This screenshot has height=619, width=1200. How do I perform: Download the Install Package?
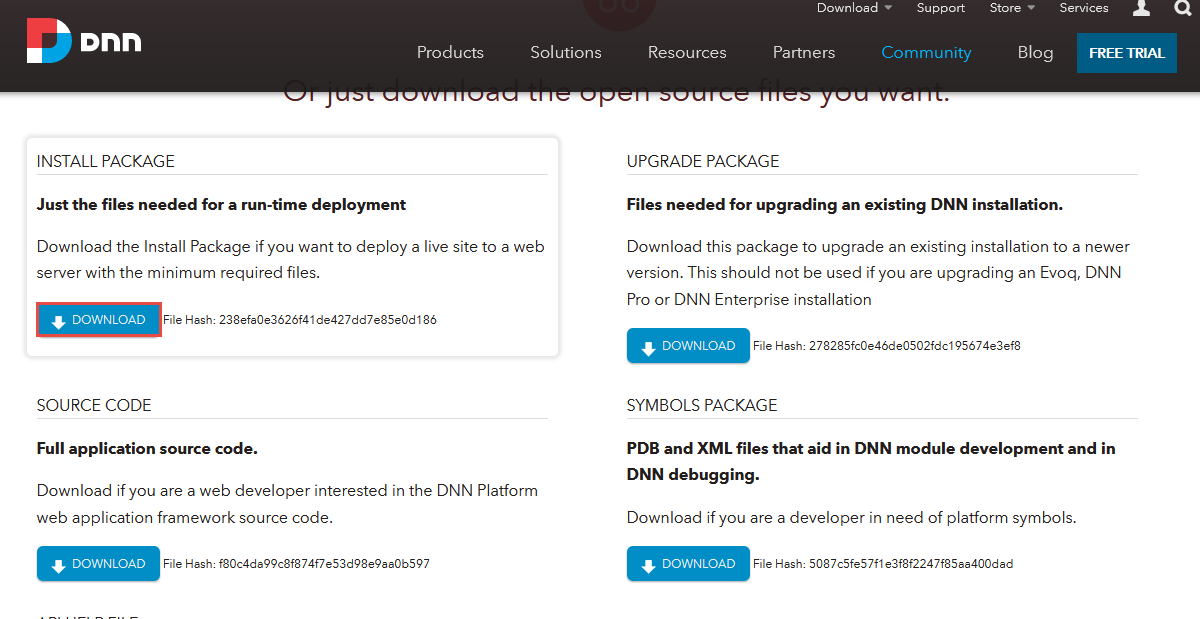[98, 319]
